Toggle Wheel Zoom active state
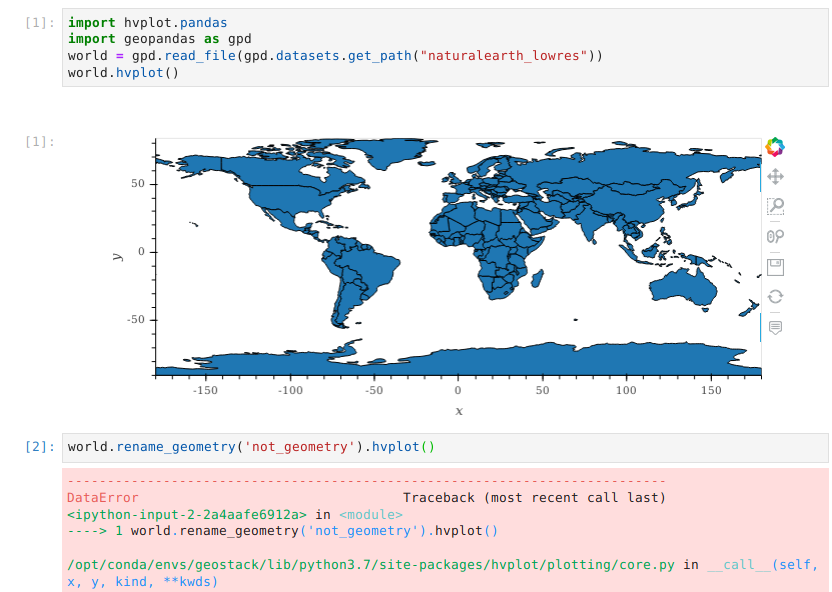This screenshot has height=592, width=832. click(x=773, y=236)
